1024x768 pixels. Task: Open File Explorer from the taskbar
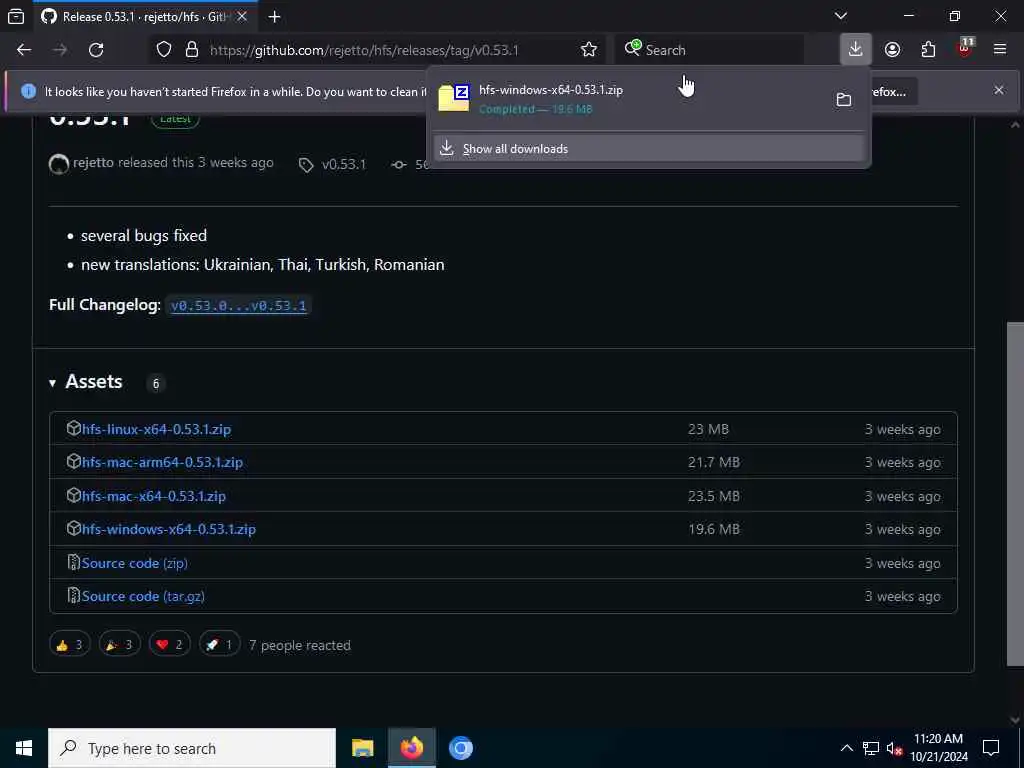click(x=362, y=748)
